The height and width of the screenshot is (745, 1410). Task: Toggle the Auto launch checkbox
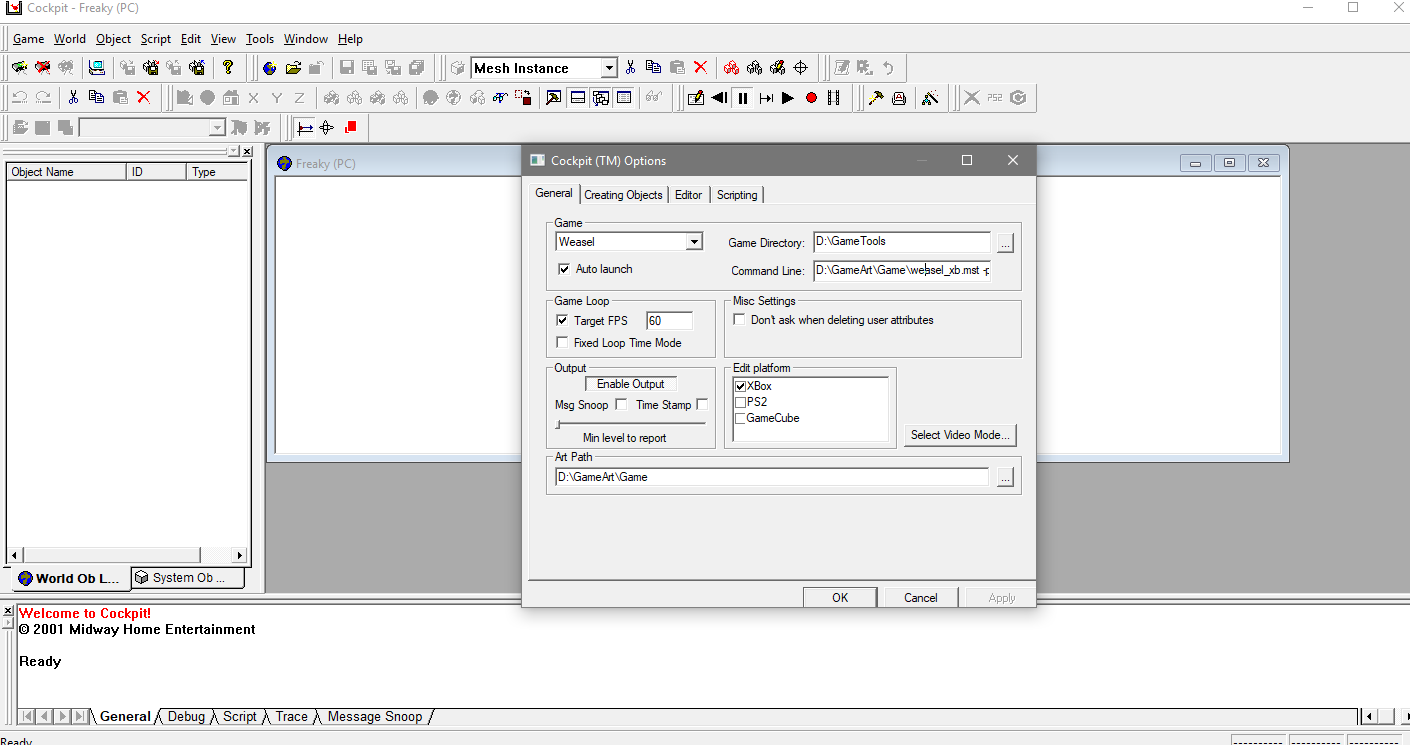tap(564, 269)
